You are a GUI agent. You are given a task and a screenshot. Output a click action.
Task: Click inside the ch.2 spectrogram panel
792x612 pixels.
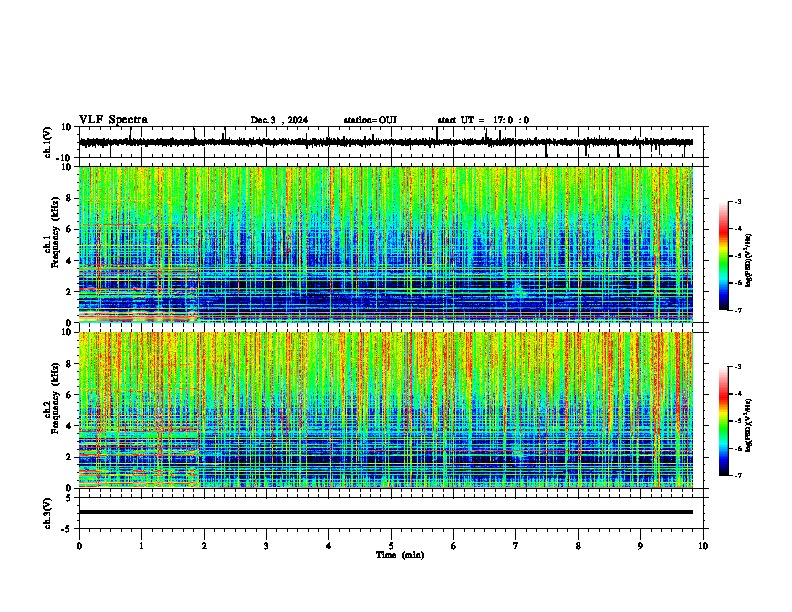click(386, 410)
